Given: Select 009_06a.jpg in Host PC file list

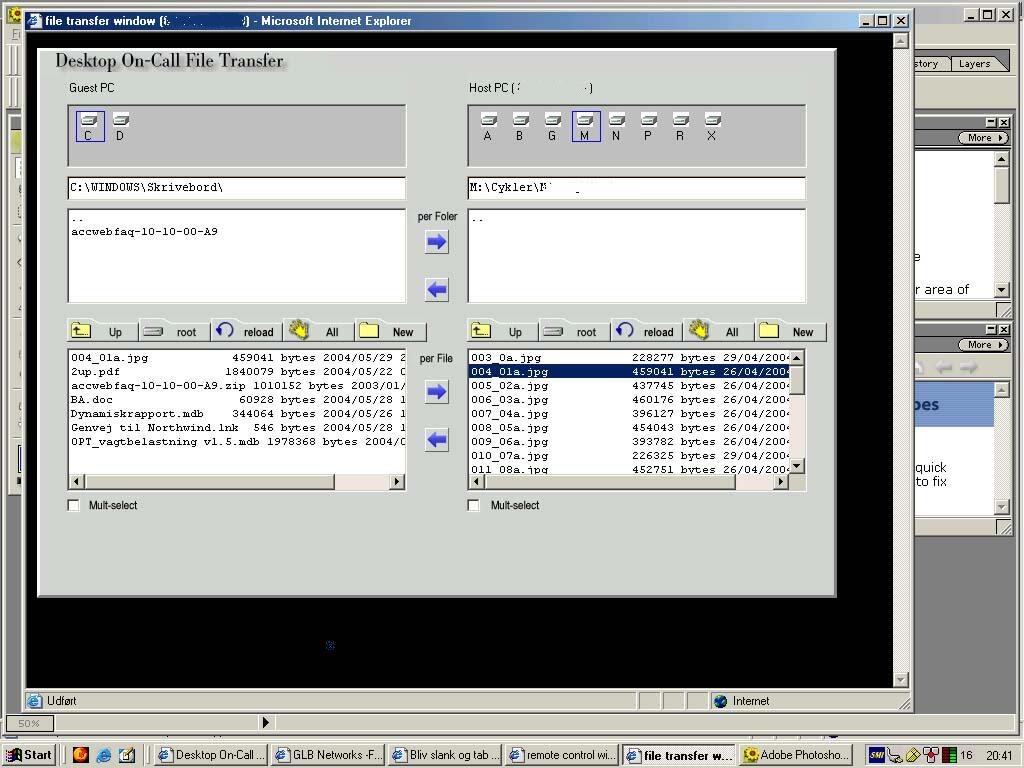Looking at the screenshot, I should [630, 441].
